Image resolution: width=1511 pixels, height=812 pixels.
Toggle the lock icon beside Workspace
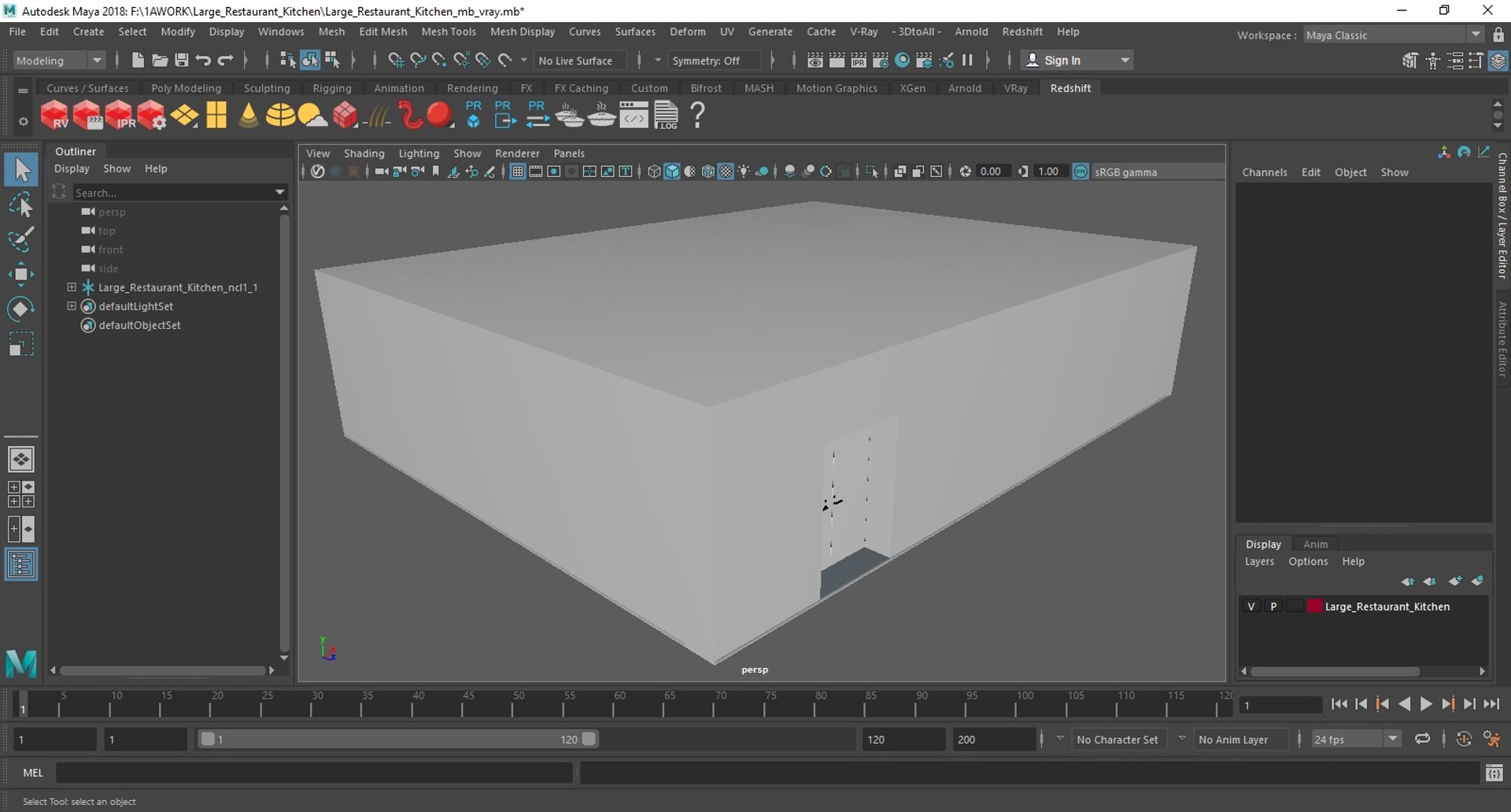coord(1498,35)
